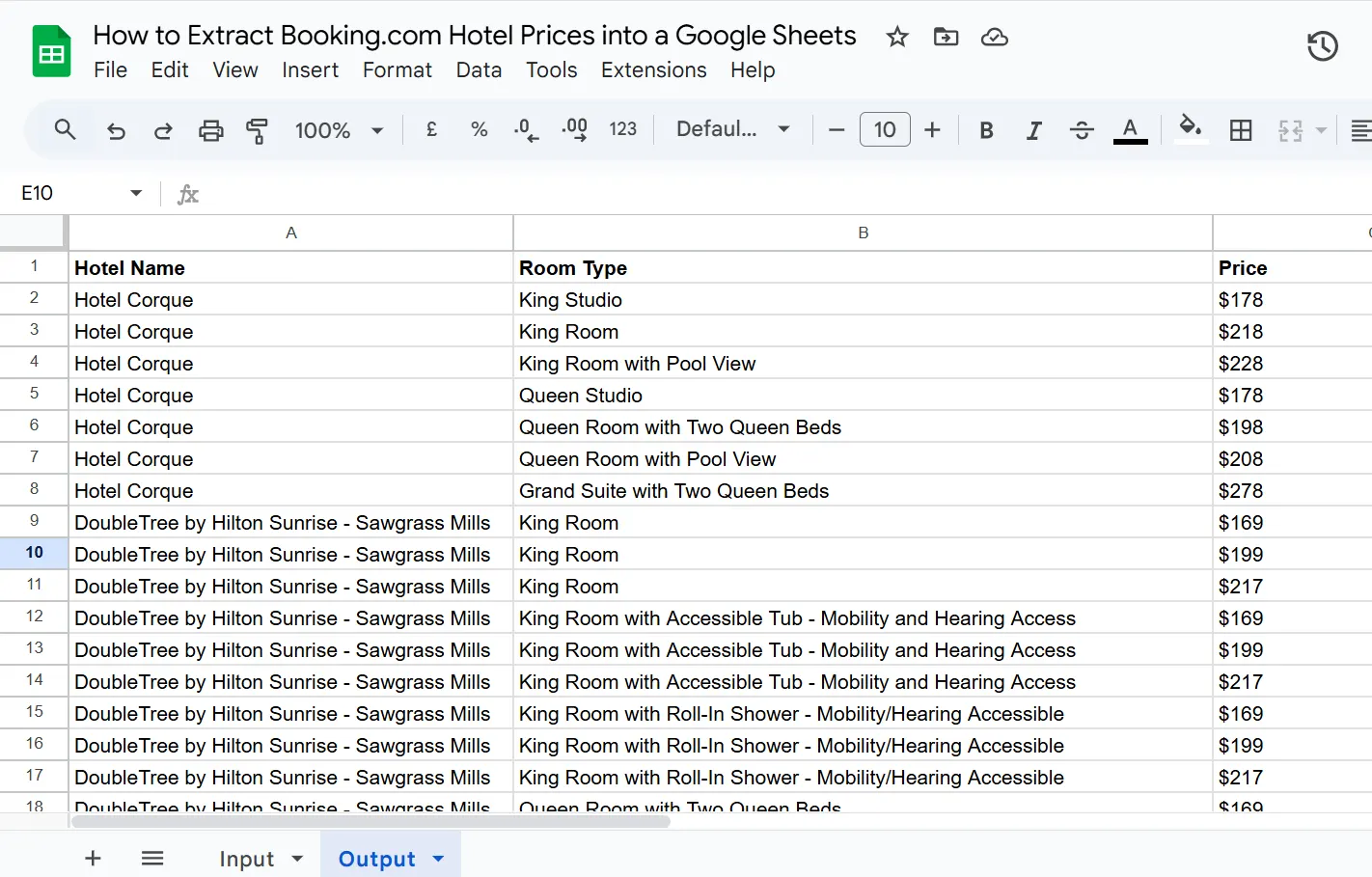
Task: Open the text color picker
Action: click(x=1130, y=130)
